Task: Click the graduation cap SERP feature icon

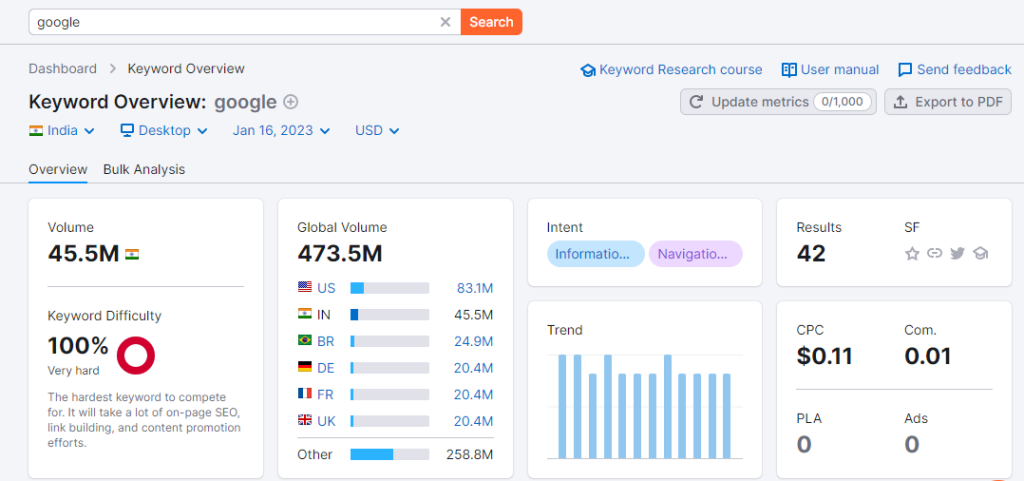Action: (x=980, y=253)
